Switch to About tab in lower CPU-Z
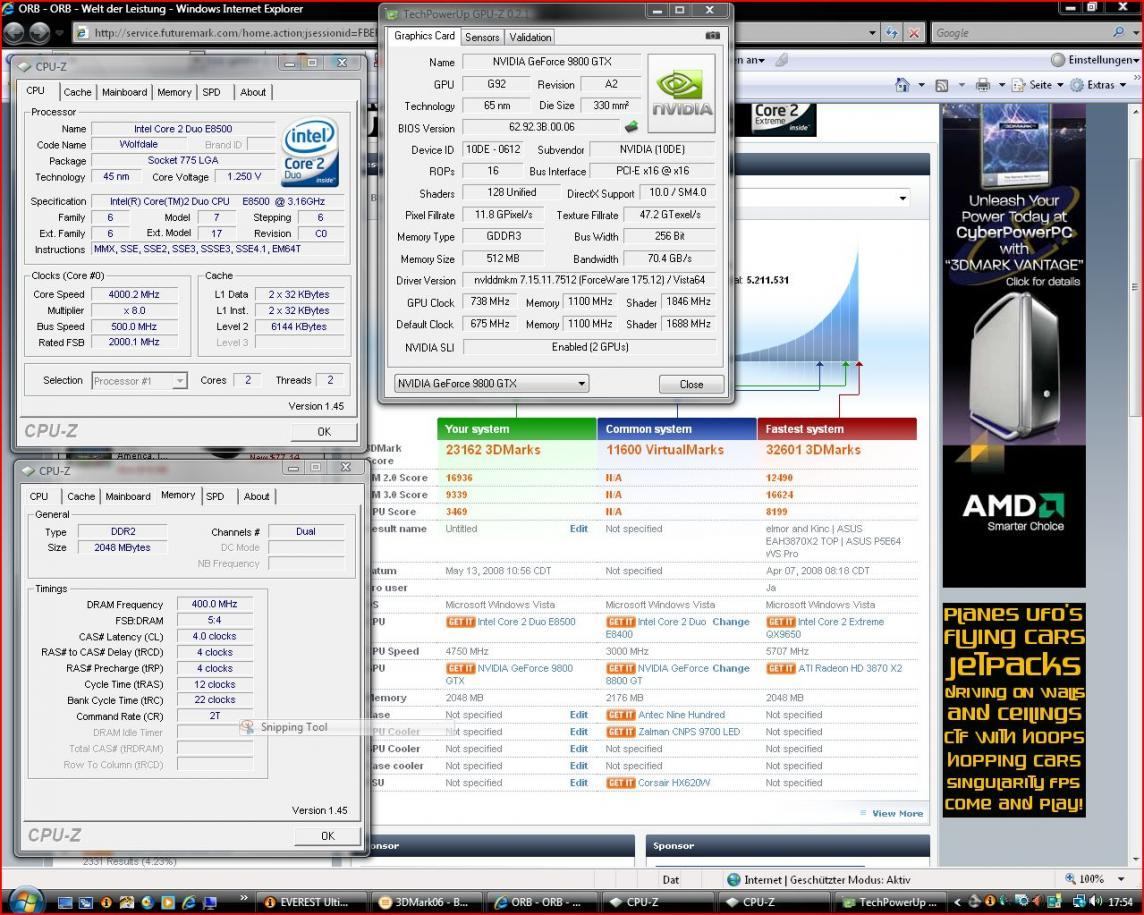Viewport: 1144px width, 915px height. [256, 496]
